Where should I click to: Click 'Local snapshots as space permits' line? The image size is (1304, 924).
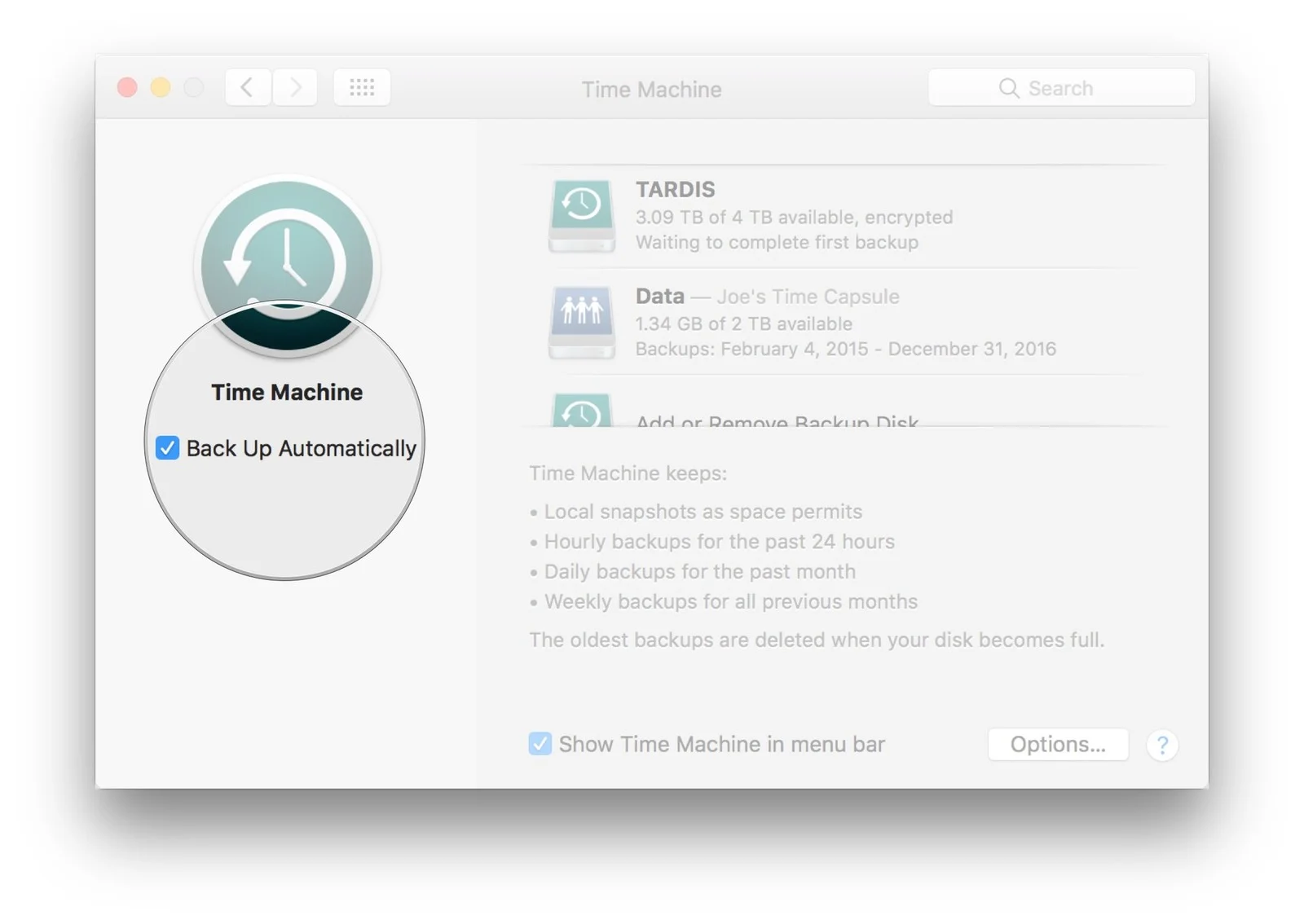click(x=703, y=512)
